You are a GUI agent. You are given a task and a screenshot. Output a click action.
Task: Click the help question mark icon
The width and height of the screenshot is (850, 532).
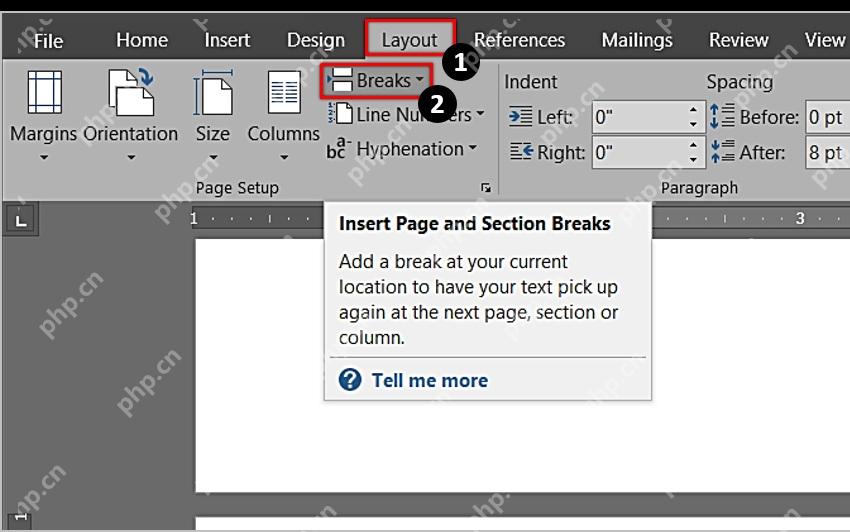pyautogui.click(x=350, y=380)
